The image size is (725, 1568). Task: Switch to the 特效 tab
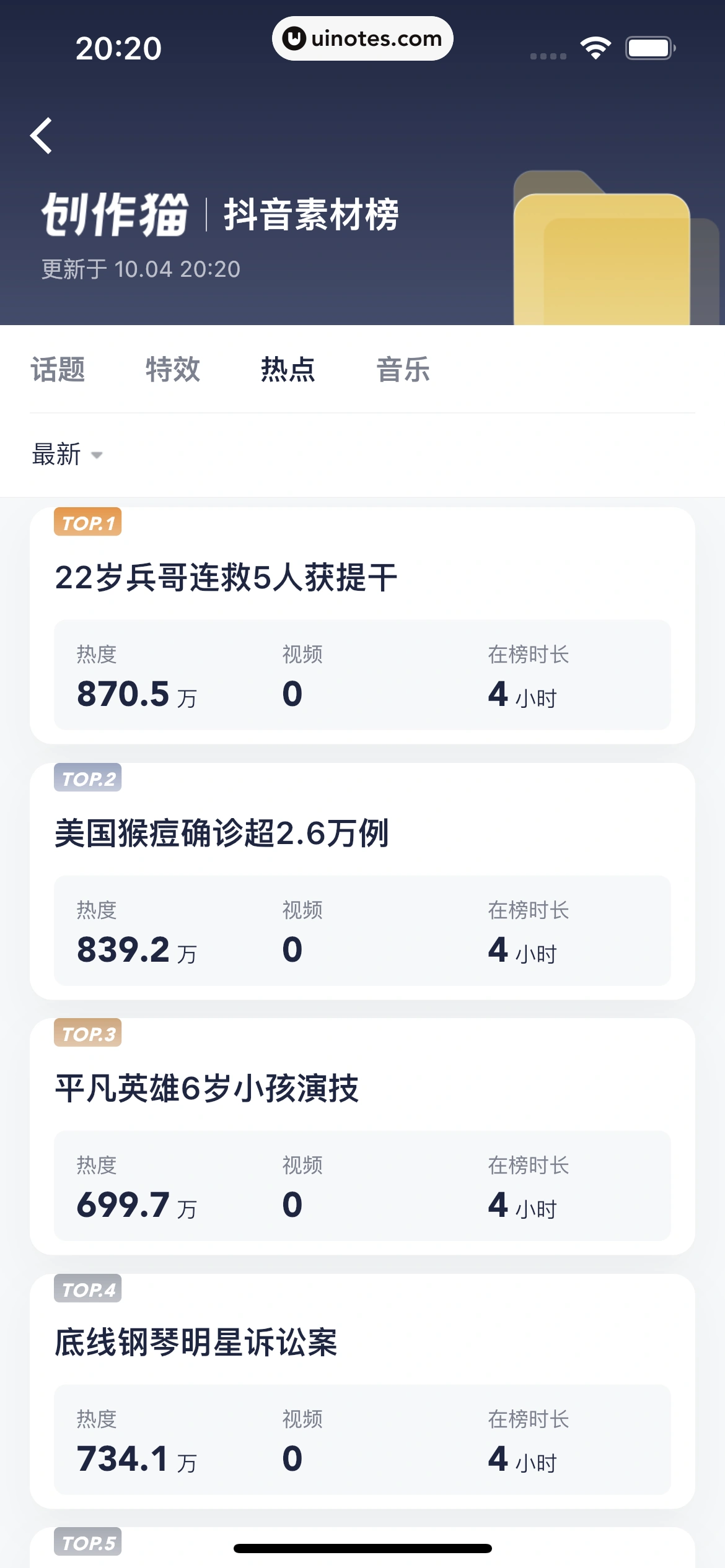click(173, 370)
